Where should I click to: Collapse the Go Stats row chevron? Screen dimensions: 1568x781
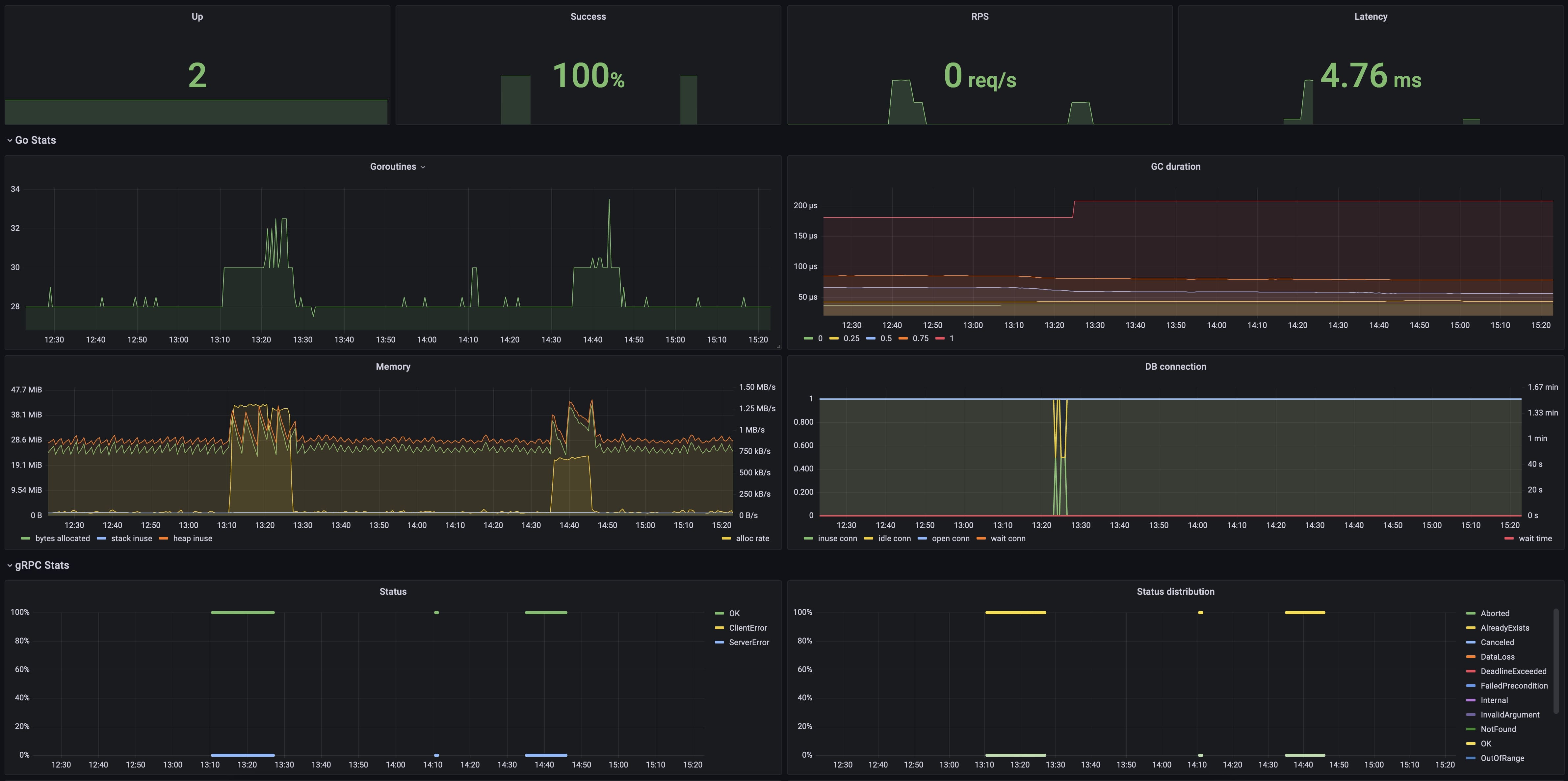click(x=10, y=140)
